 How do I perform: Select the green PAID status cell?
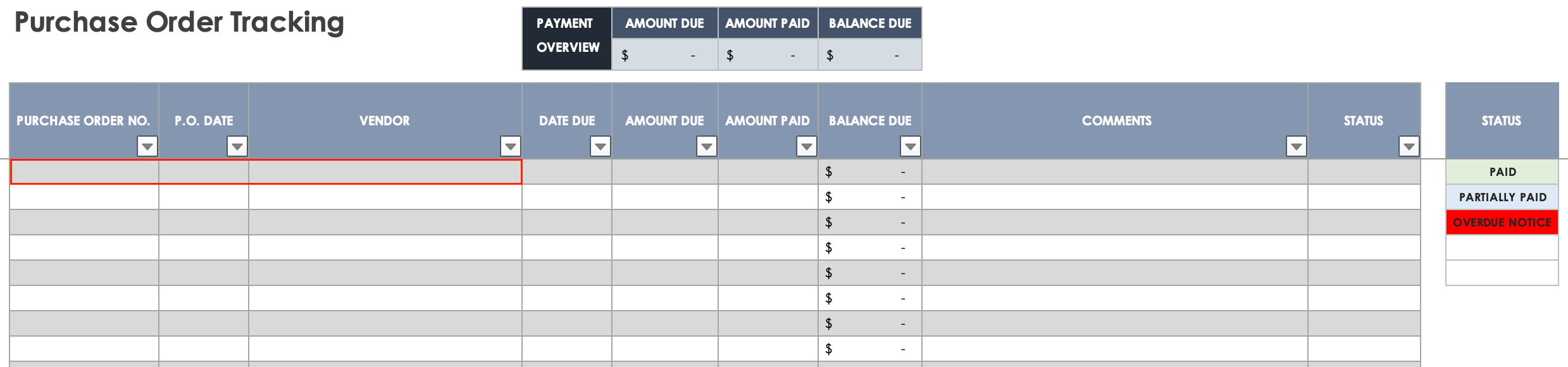(1502, 172)
